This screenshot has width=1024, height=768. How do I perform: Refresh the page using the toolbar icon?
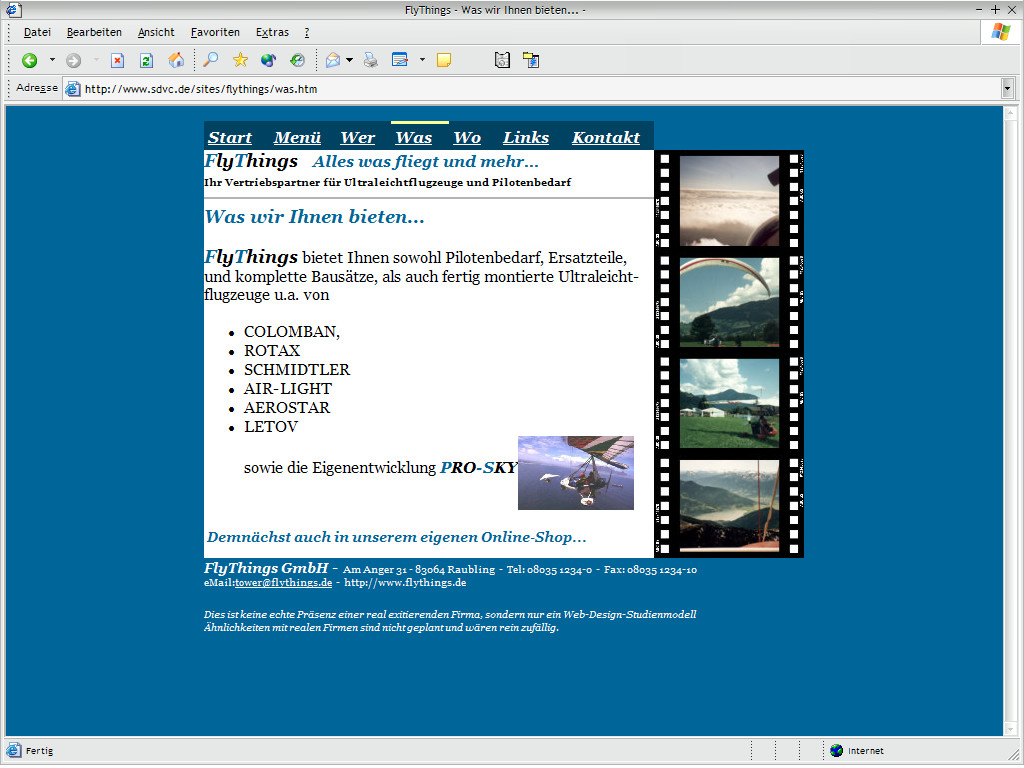tap(146, 61)
